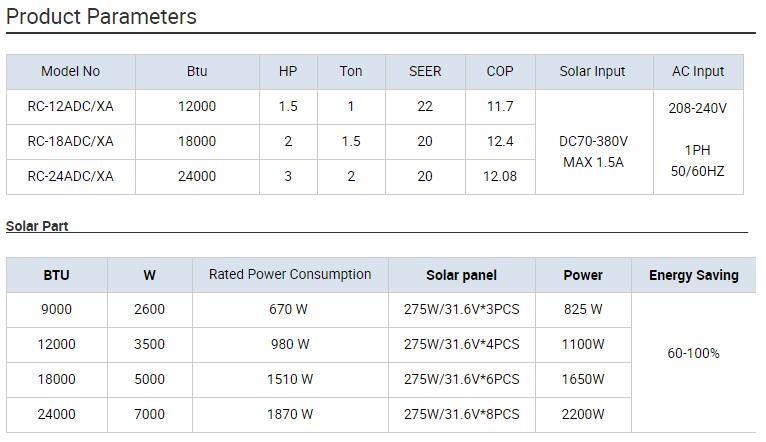The height and width of the screenshot is (442, 766).
Task: Click the AC Input column header
Action: [697, 72]
